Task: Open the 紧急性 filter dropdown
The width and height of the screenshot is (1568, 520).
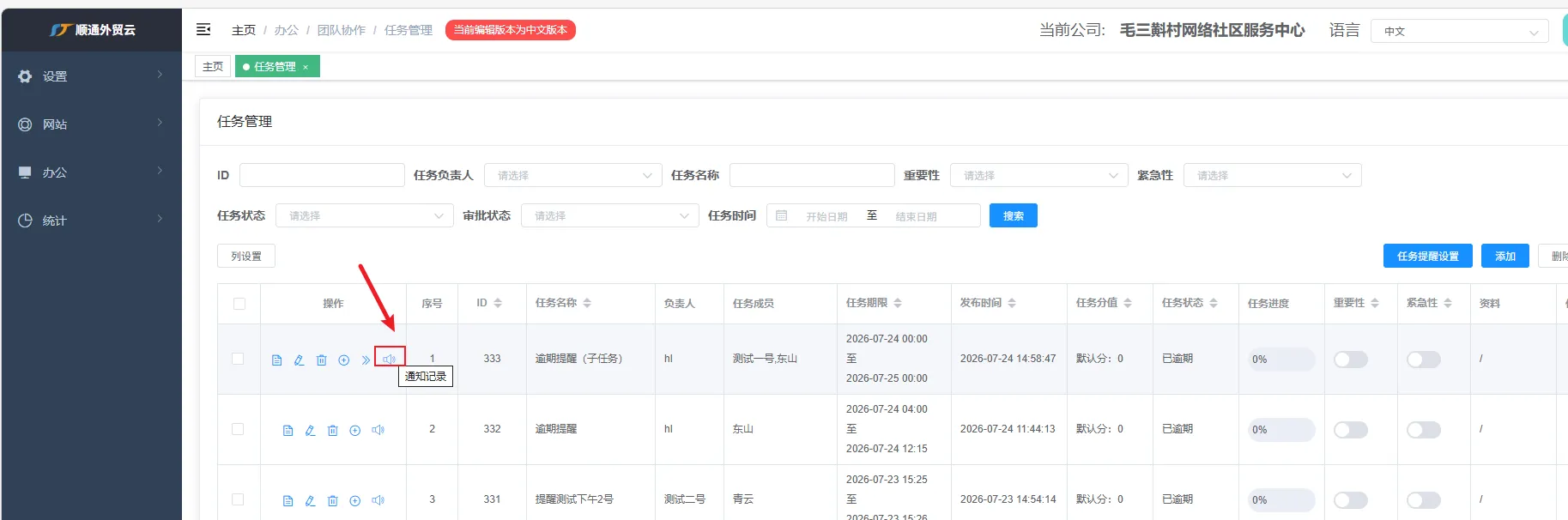Action: pos(1273,175)
